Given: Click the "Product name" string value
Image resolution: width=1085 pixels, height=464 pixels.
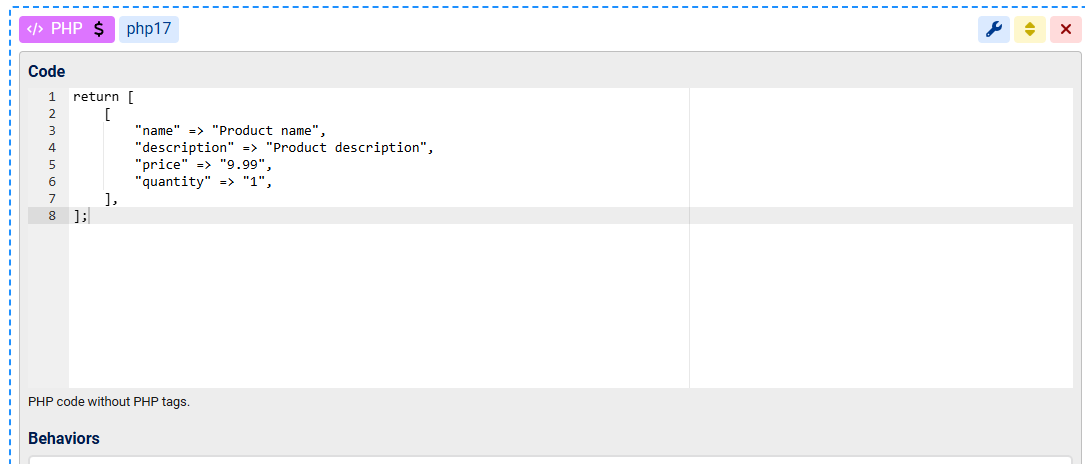Looking at the screenshot, I should pyautogui.click(x=268, y=131).
